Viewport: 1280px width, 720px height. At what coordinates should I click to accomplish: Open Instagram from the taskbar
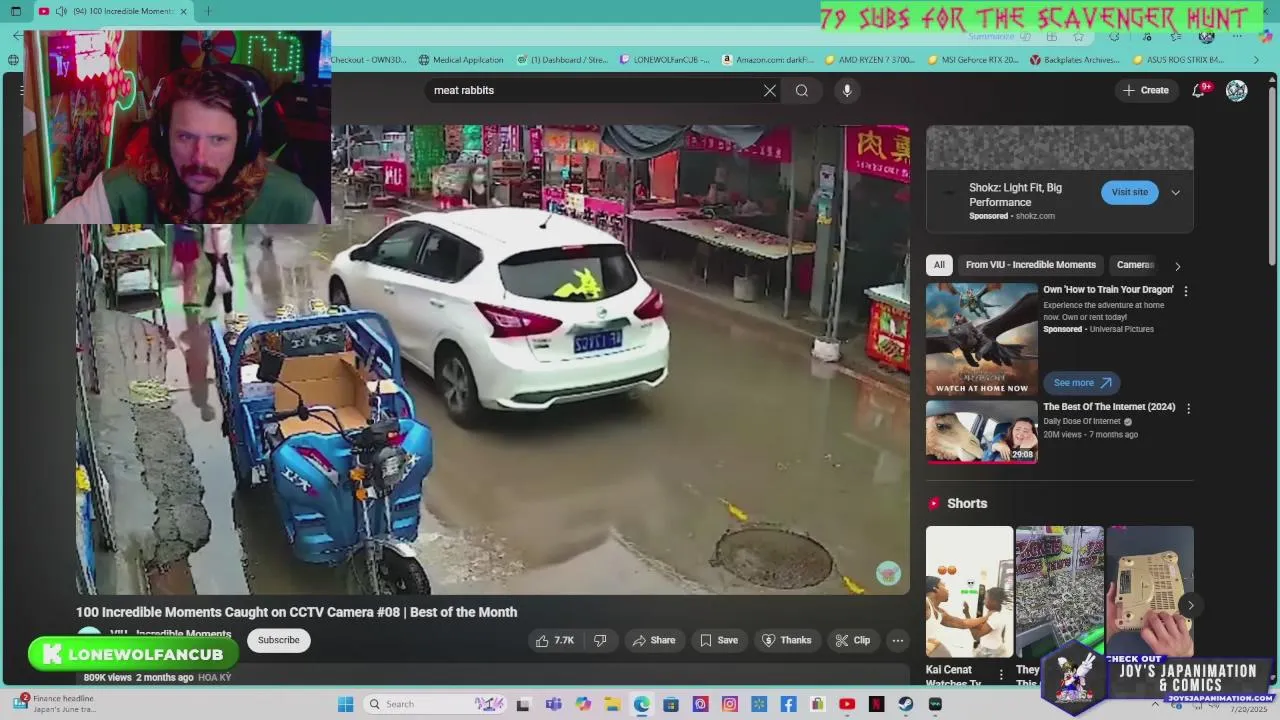(x=730, y=704)
